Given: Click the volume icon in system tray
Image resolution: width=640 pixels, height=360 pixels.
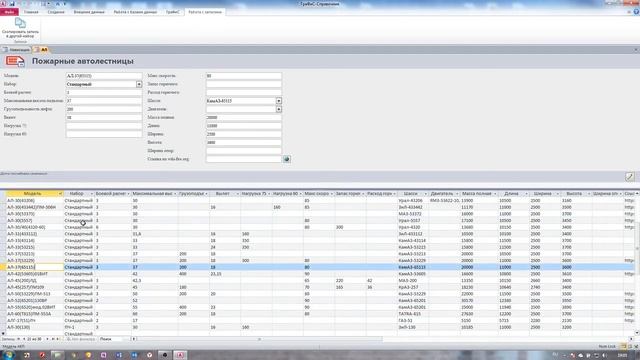Looking at the screenshot, I should (604, 356).
